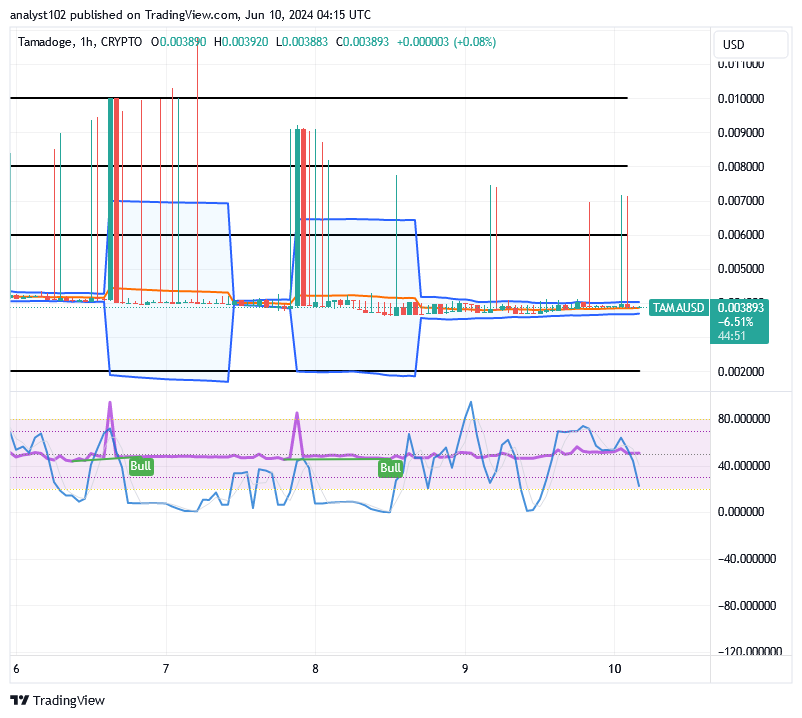Viewport: 802px width, 718px height.
Task: Click the date label 7 on time axis
Action: [166, 669]
